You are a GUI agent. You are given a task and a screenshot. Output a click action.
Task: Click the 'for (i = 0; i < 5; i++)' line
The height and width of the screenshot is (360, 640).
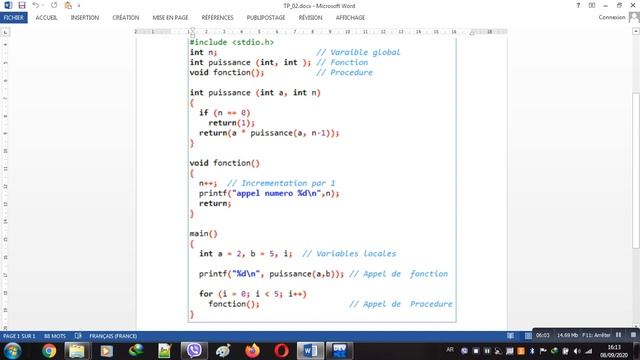pos(253,294)
